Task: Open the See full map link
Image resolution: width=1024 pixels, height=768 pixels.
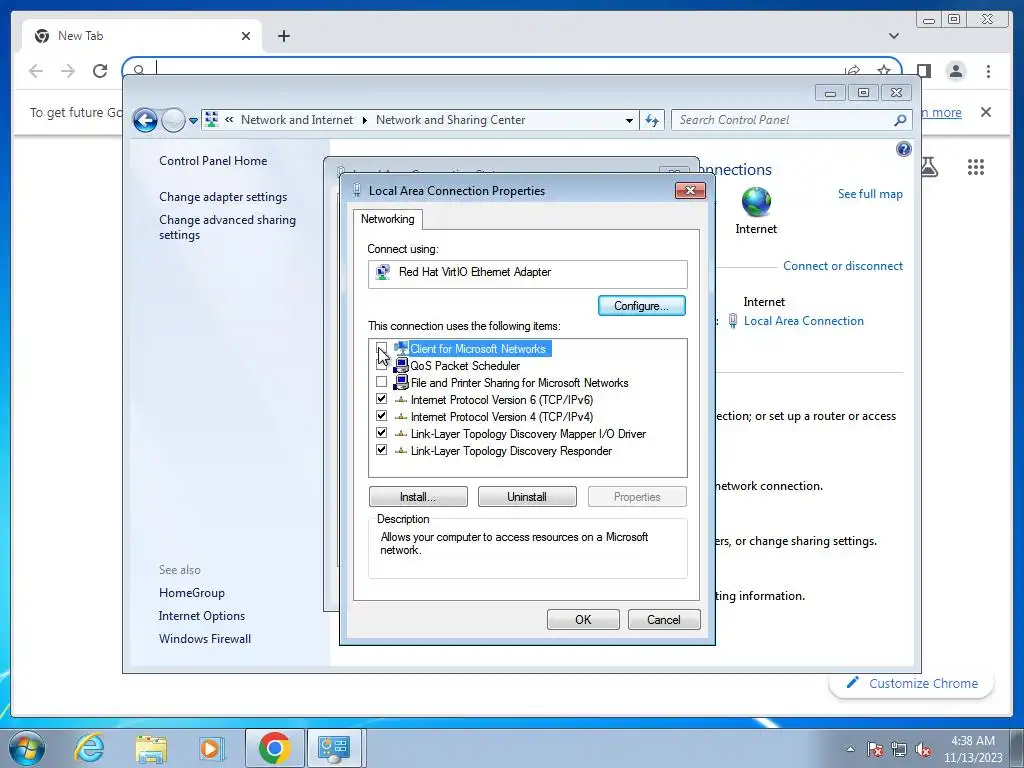Action: click(x=870, y=194)
